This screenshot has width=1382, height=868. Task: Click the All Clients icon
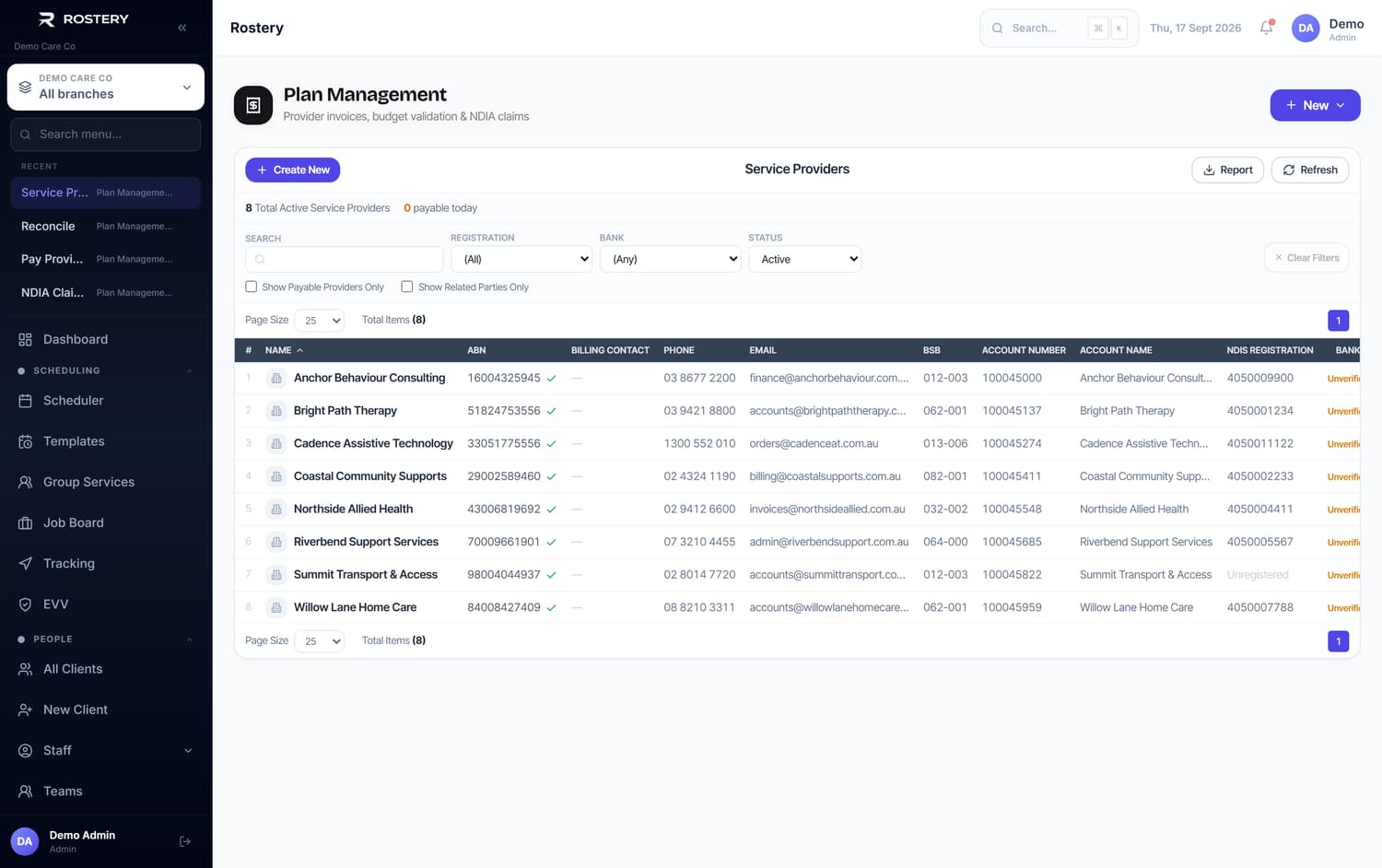coord(25,669)
